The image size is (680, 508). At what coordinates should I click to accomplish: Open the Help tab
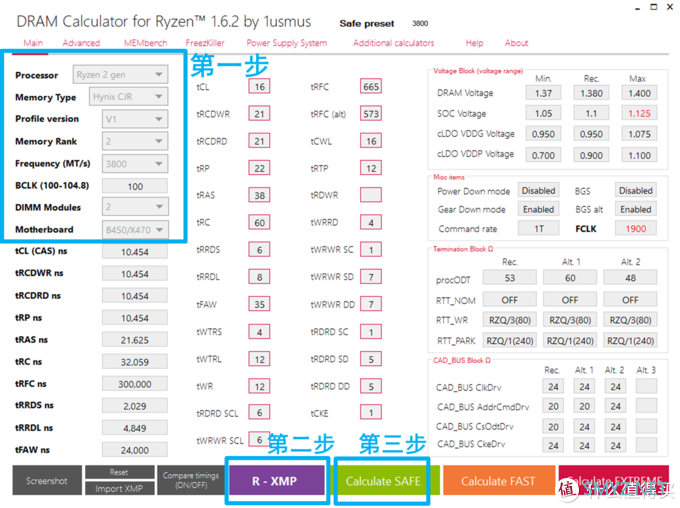(474, 43)
